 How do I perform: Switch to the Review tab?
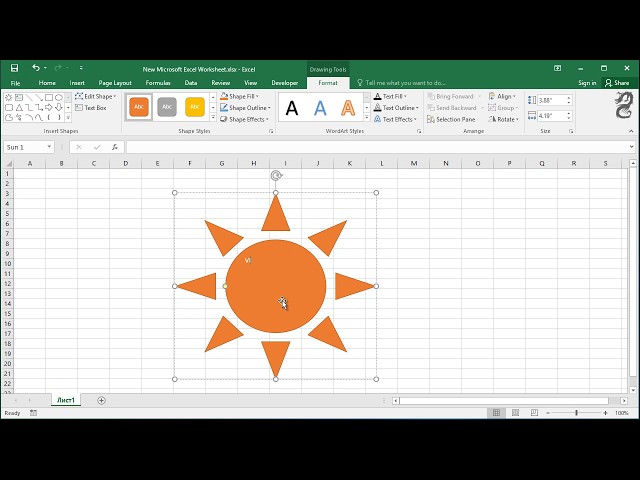click(x=220, y=83)
